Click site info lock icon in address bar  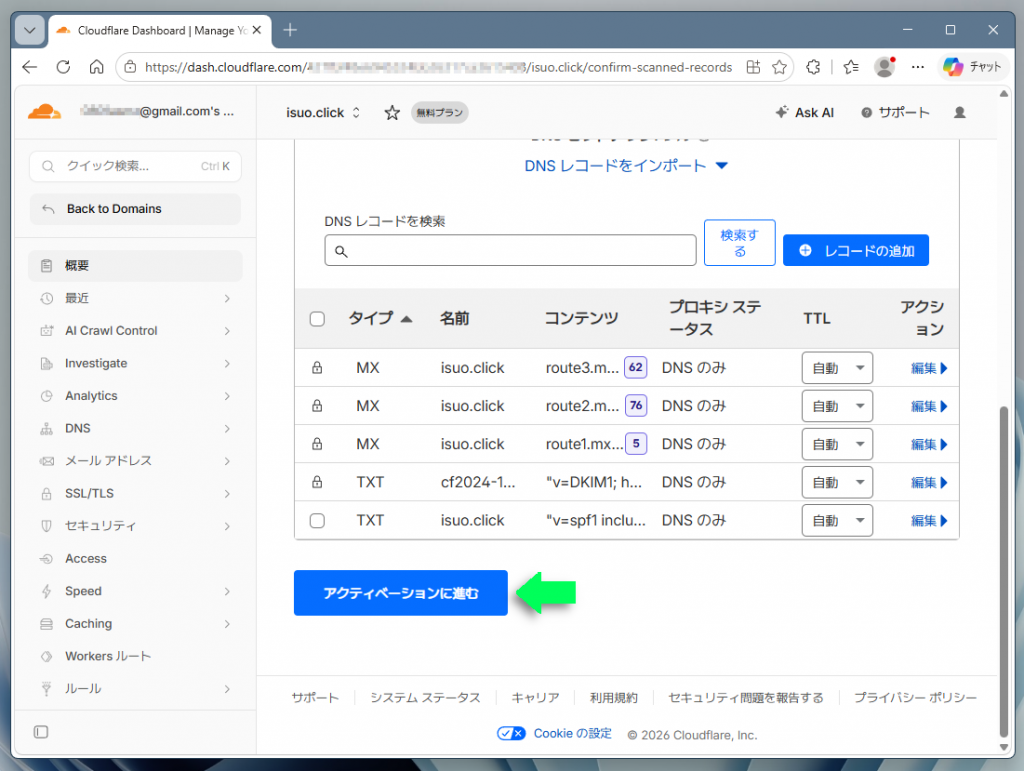coord(131,67)
